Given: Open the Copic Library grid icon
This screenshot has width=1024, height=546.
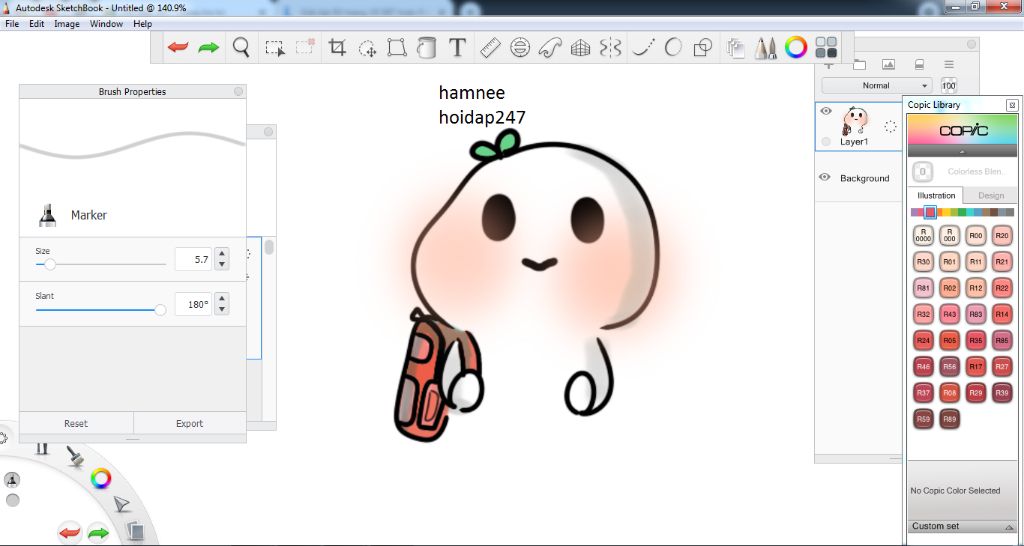Looking at the screenshot, I should [826, 47].
